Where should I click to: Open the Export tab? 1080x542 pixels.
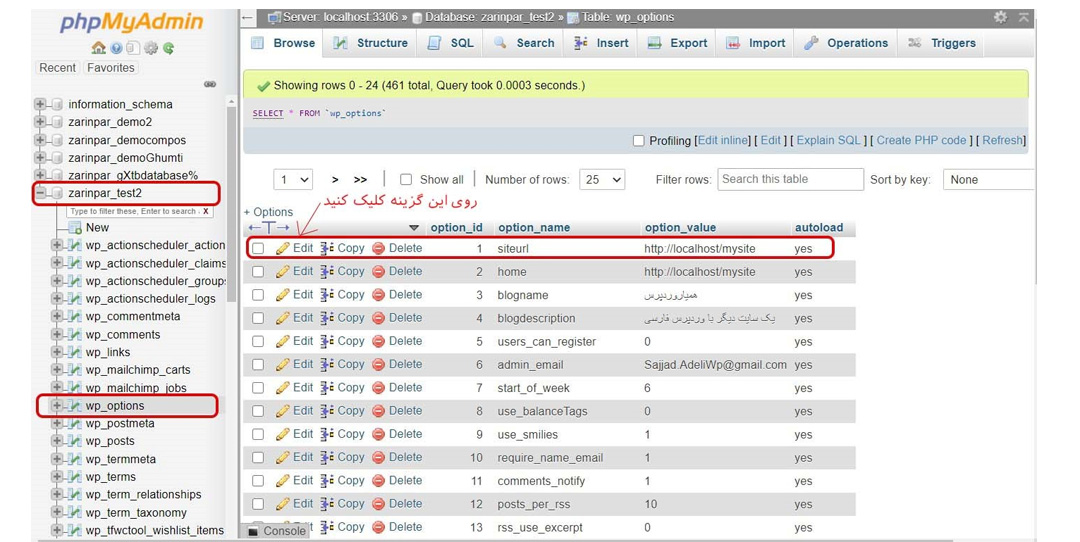678,43
